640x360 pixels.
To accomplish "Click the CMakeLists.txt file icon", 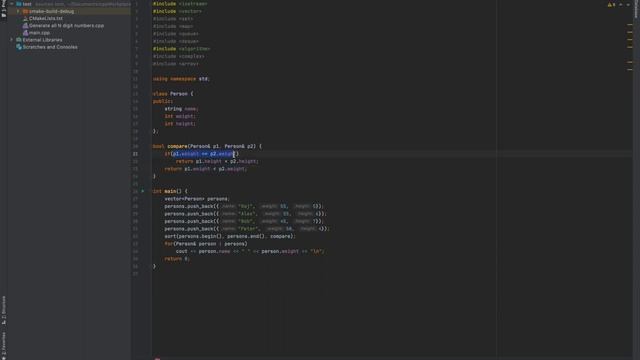I will [25, 18].
